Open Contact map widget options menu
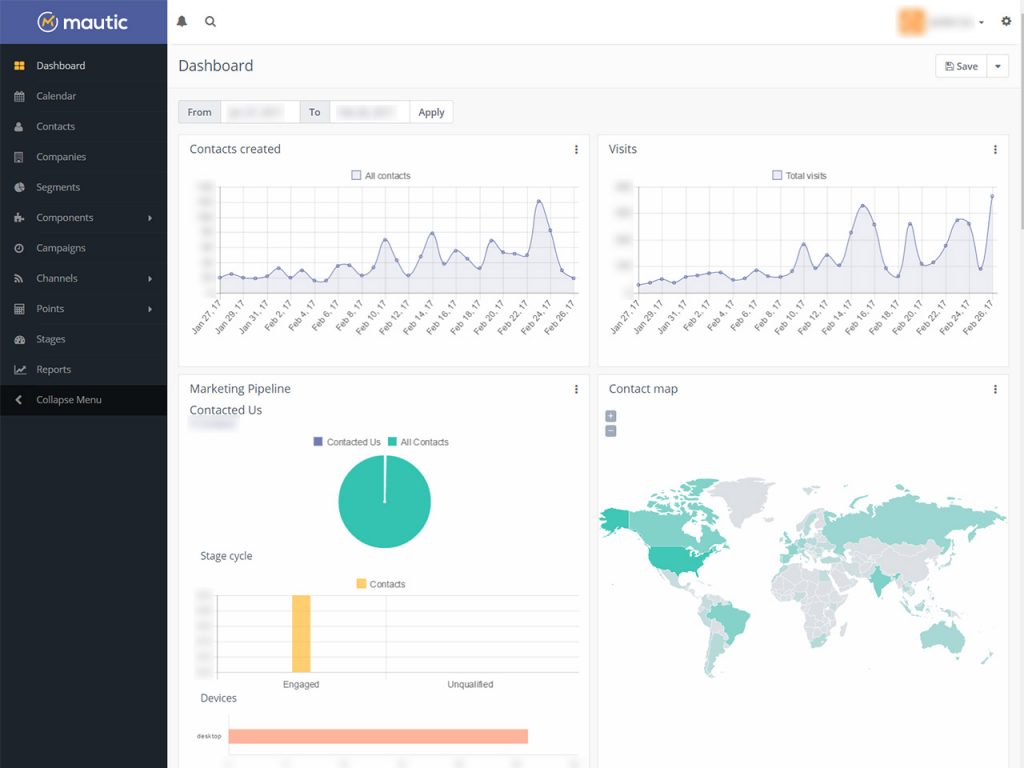Viewport: 1024px width, 768px height. [x=995, y=389]
